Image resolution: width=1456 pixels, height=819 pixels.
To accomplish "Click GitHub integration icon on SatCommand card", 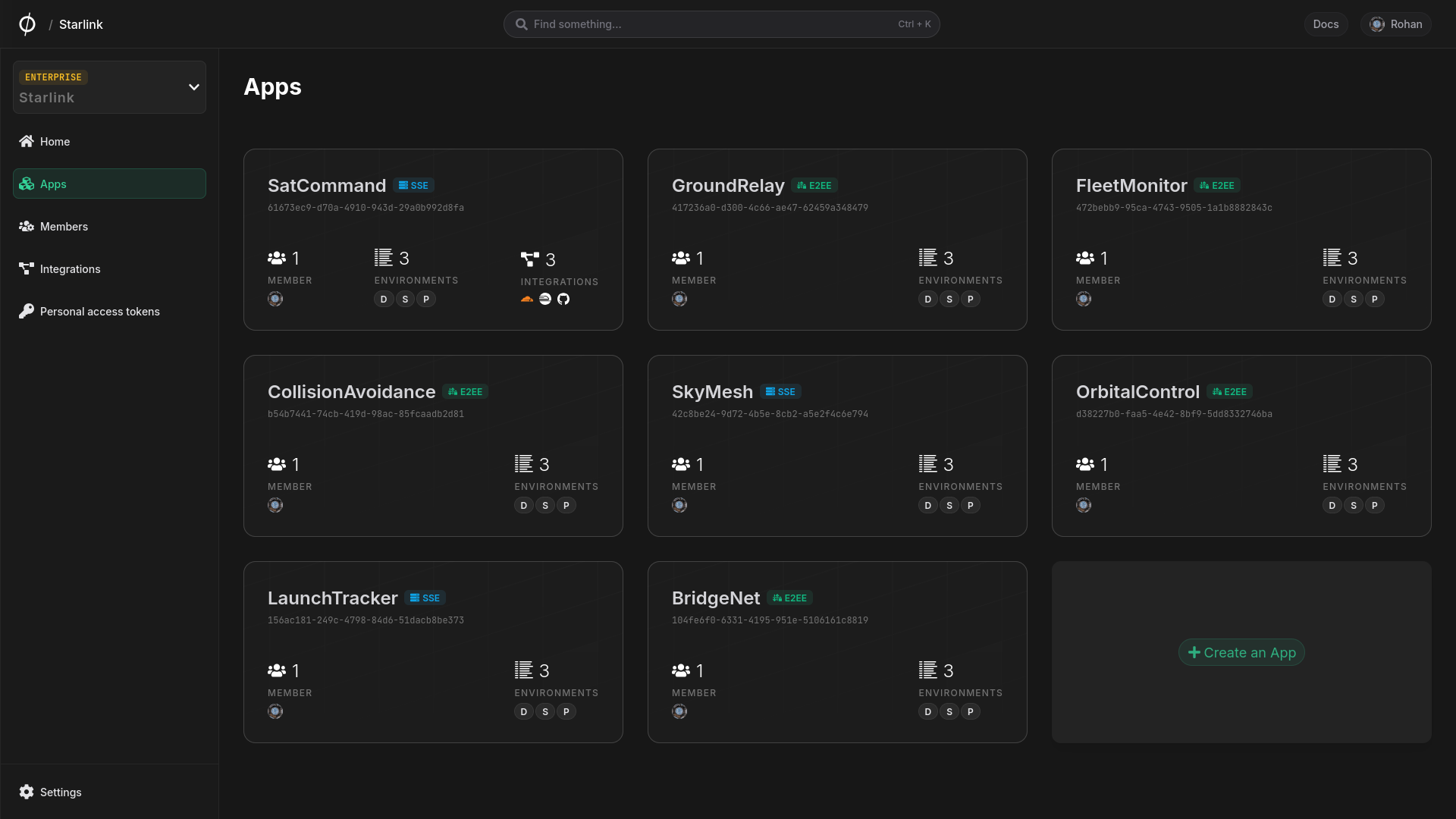I will (563, 299).
